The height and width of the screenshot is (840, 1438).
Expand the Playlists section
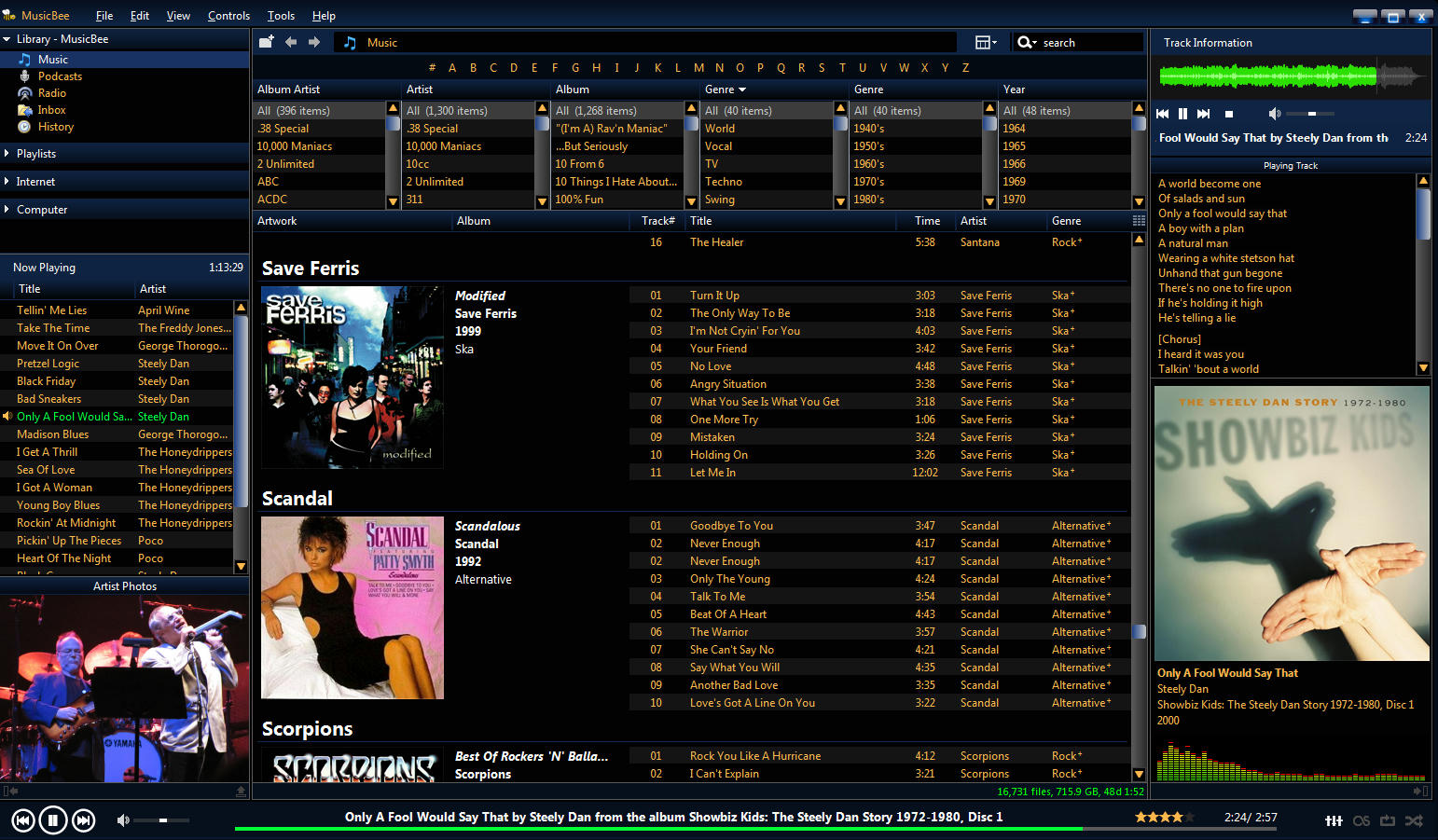[7, 154]
